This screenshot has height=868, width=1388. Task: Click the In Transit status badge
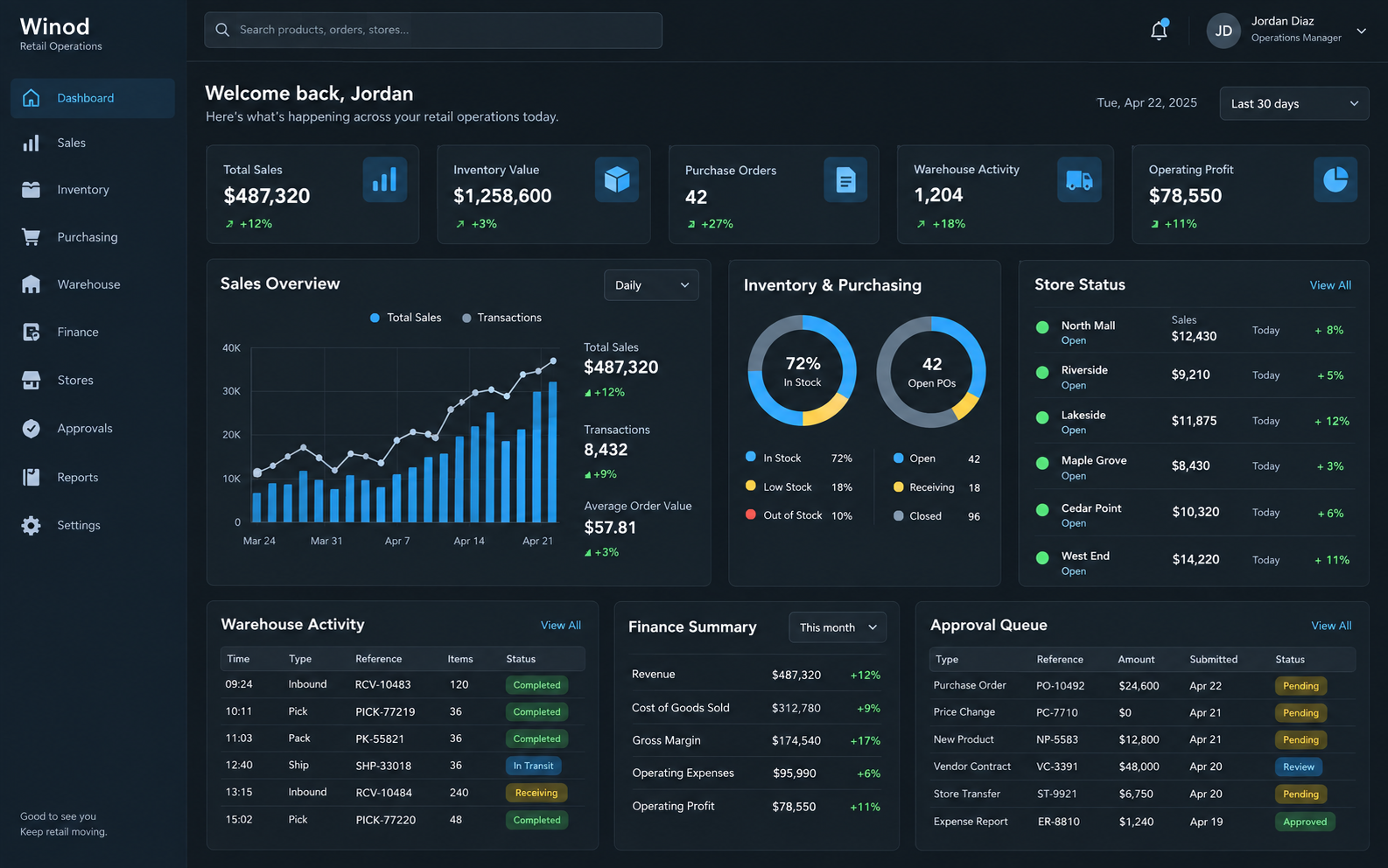(x=533, y=766)
